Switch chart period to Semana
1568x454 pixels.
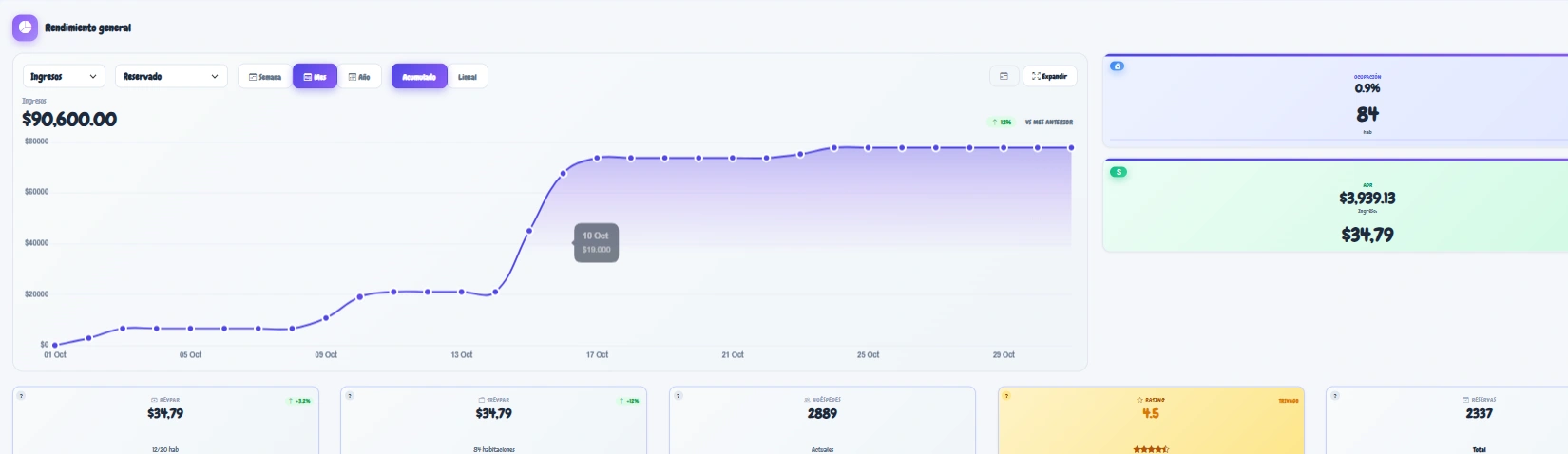coord(264,76)
